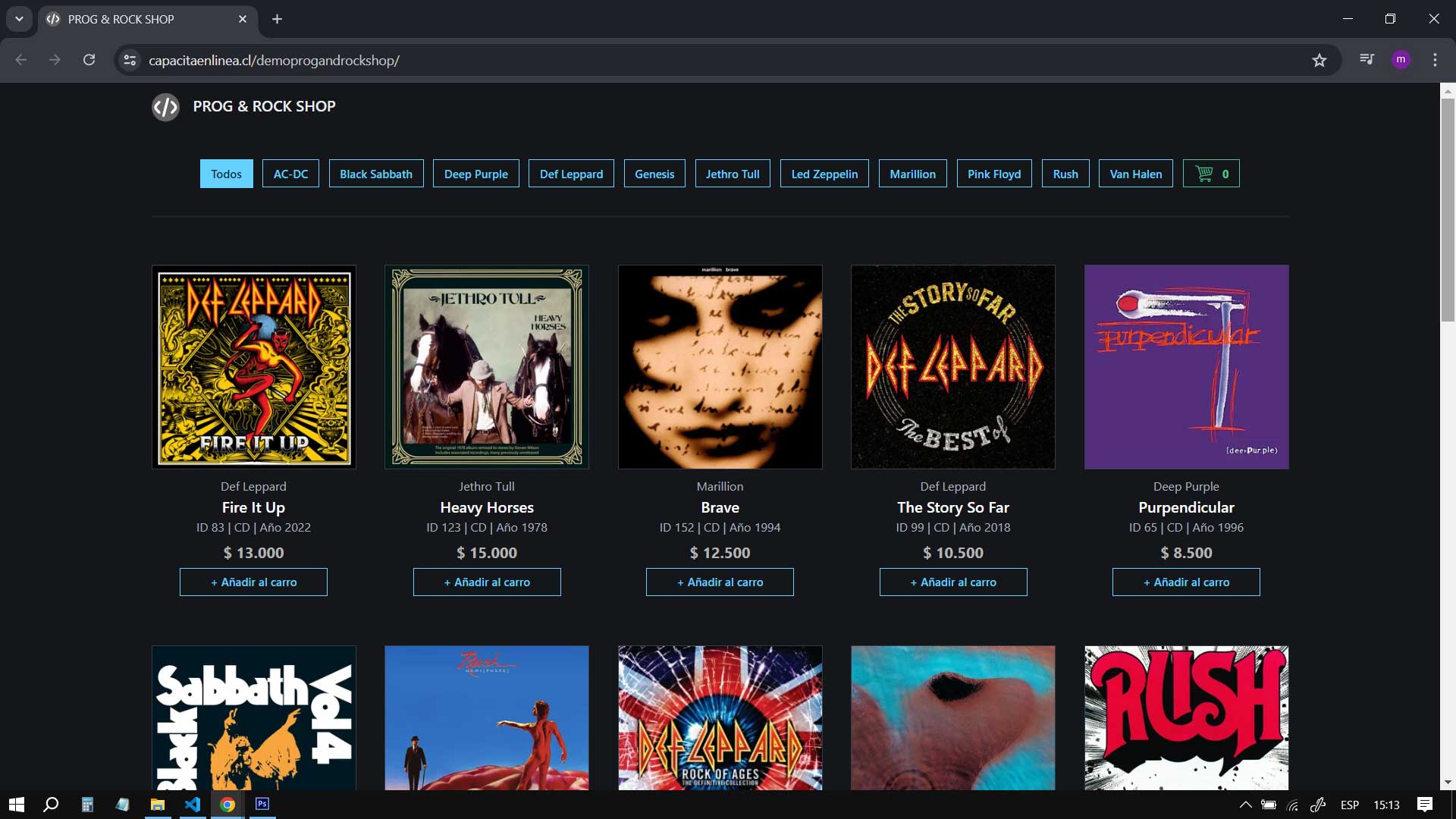Screen dimensions: 1456x819
Task: Go back to the previous page
Action: pos(21,60)
